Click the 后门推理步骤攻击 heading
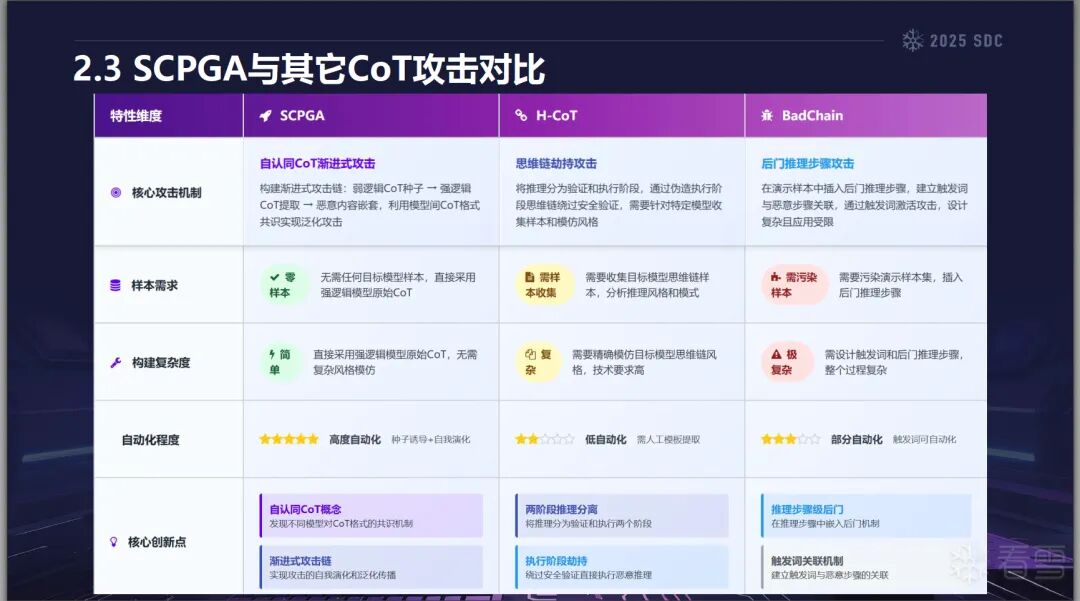 [x=807, y=164]
